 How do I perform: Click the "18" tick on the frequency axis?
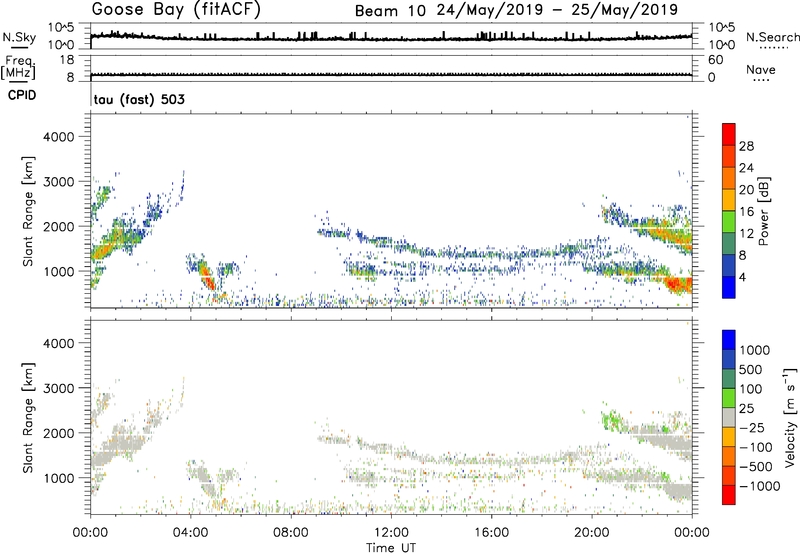[67, 60]
